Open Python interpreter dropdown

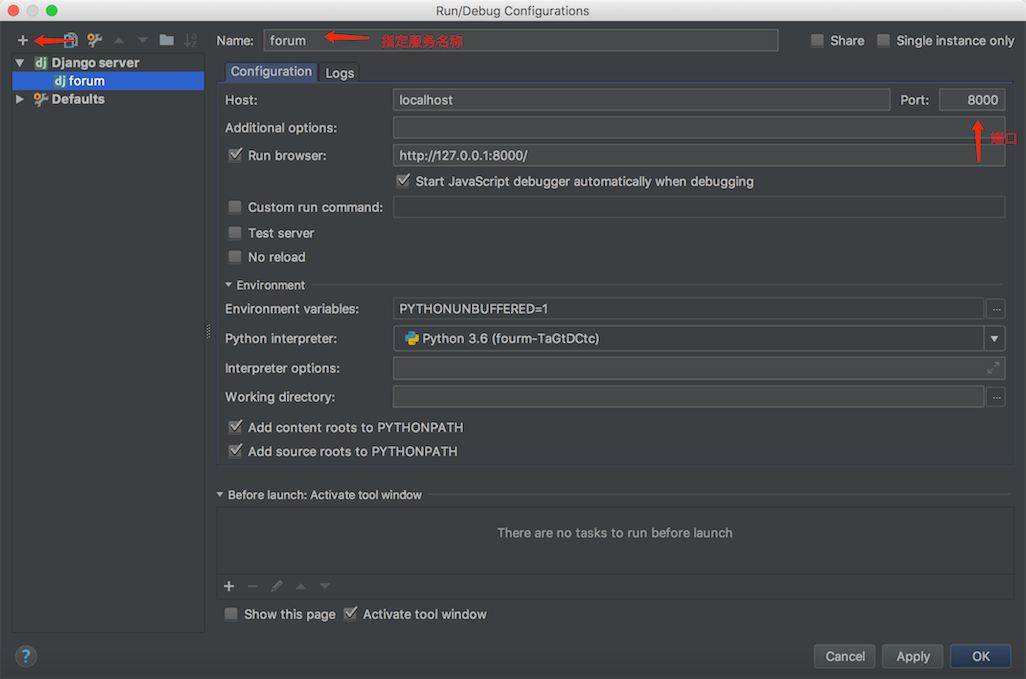coord(994,339)
